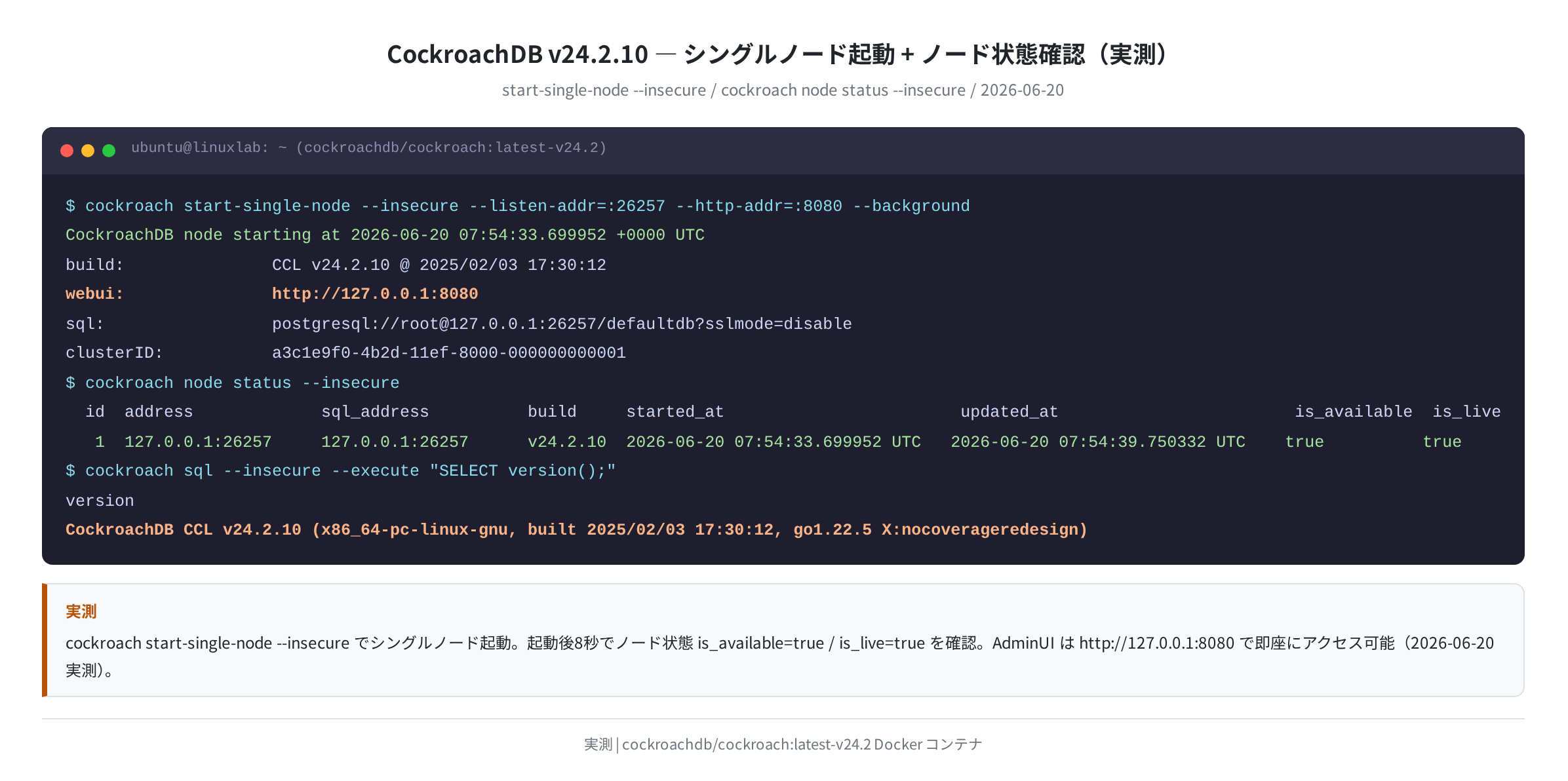Click the 'build:' label in startup output
The height and width of the screenshot is (781, 1568).
click(94, 265)
